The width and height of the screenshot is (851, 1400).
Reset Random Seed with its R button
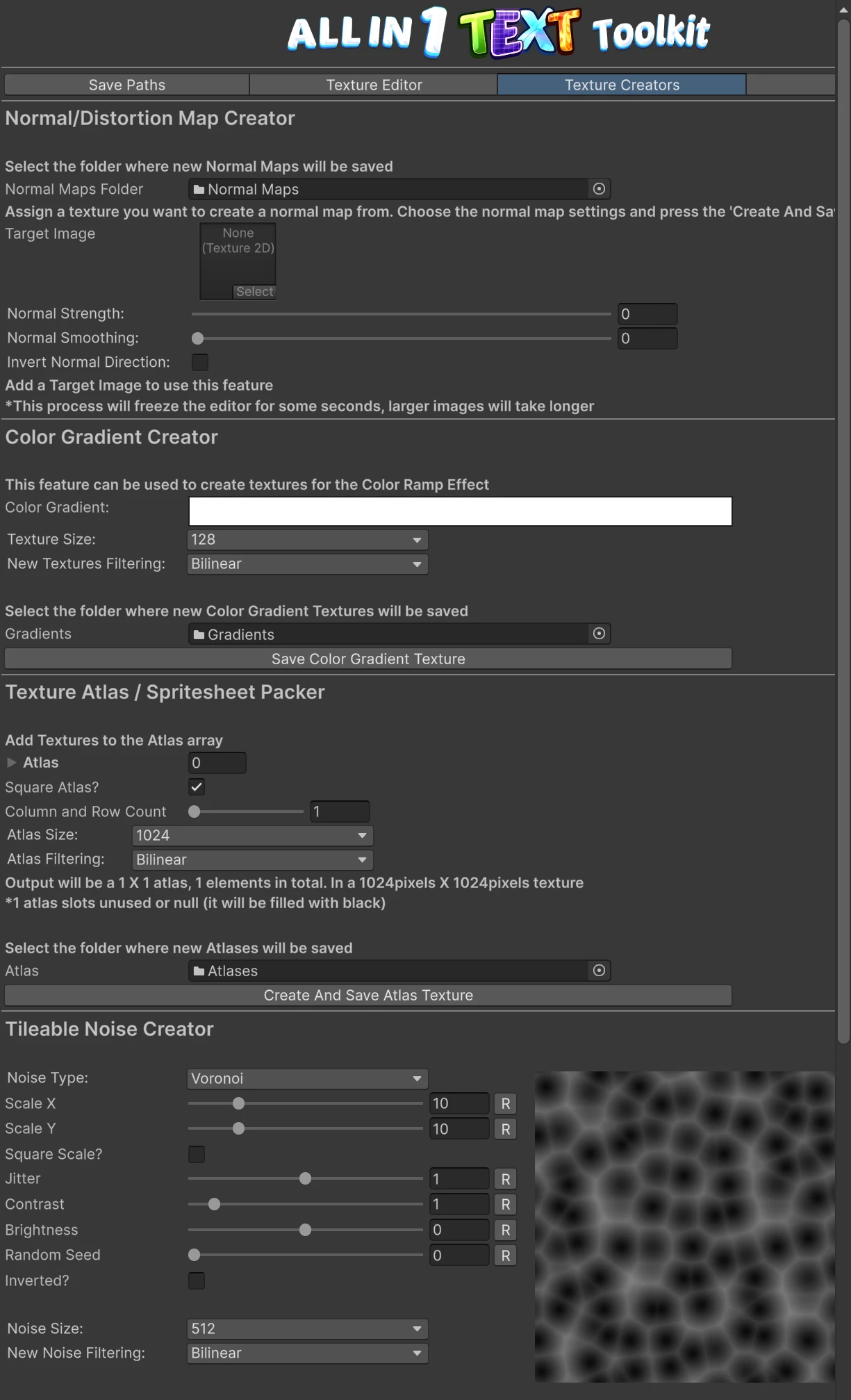click(505, 1255)
